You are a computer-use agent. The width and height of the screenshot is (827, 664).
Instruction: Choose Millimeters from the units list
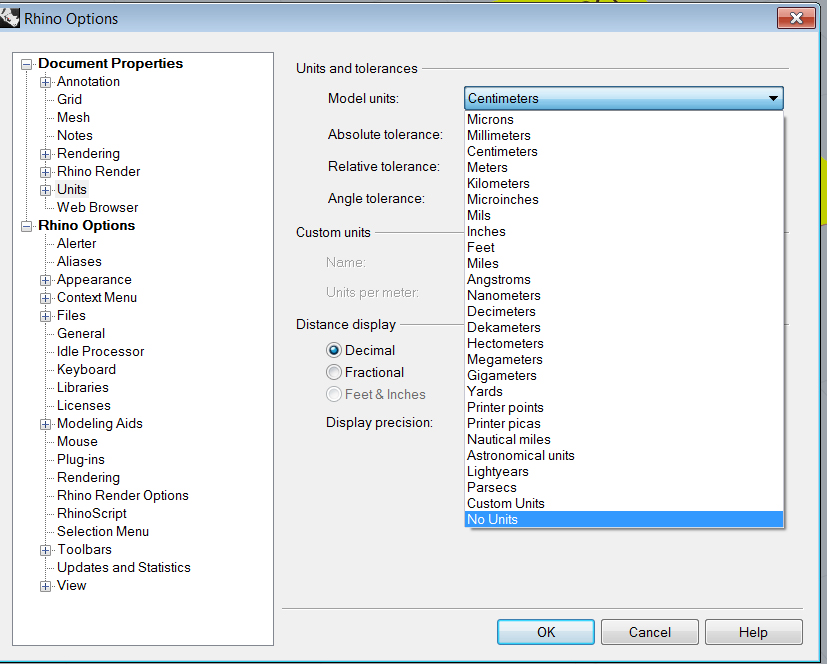tap(623, 136)
